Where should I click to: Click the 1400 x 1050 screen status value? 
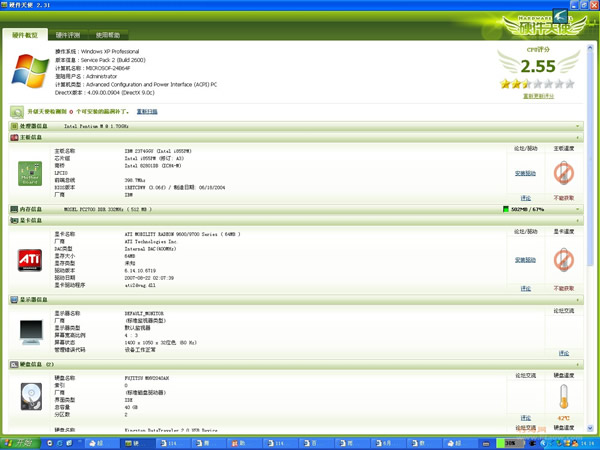click(161, 342)
